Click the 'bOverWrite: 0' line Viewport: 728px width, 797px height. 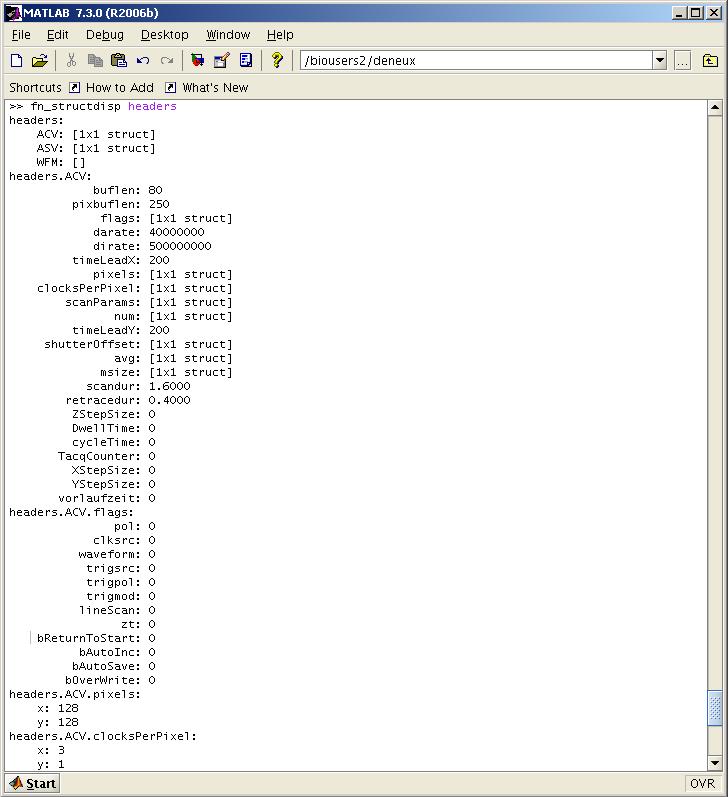110,680
